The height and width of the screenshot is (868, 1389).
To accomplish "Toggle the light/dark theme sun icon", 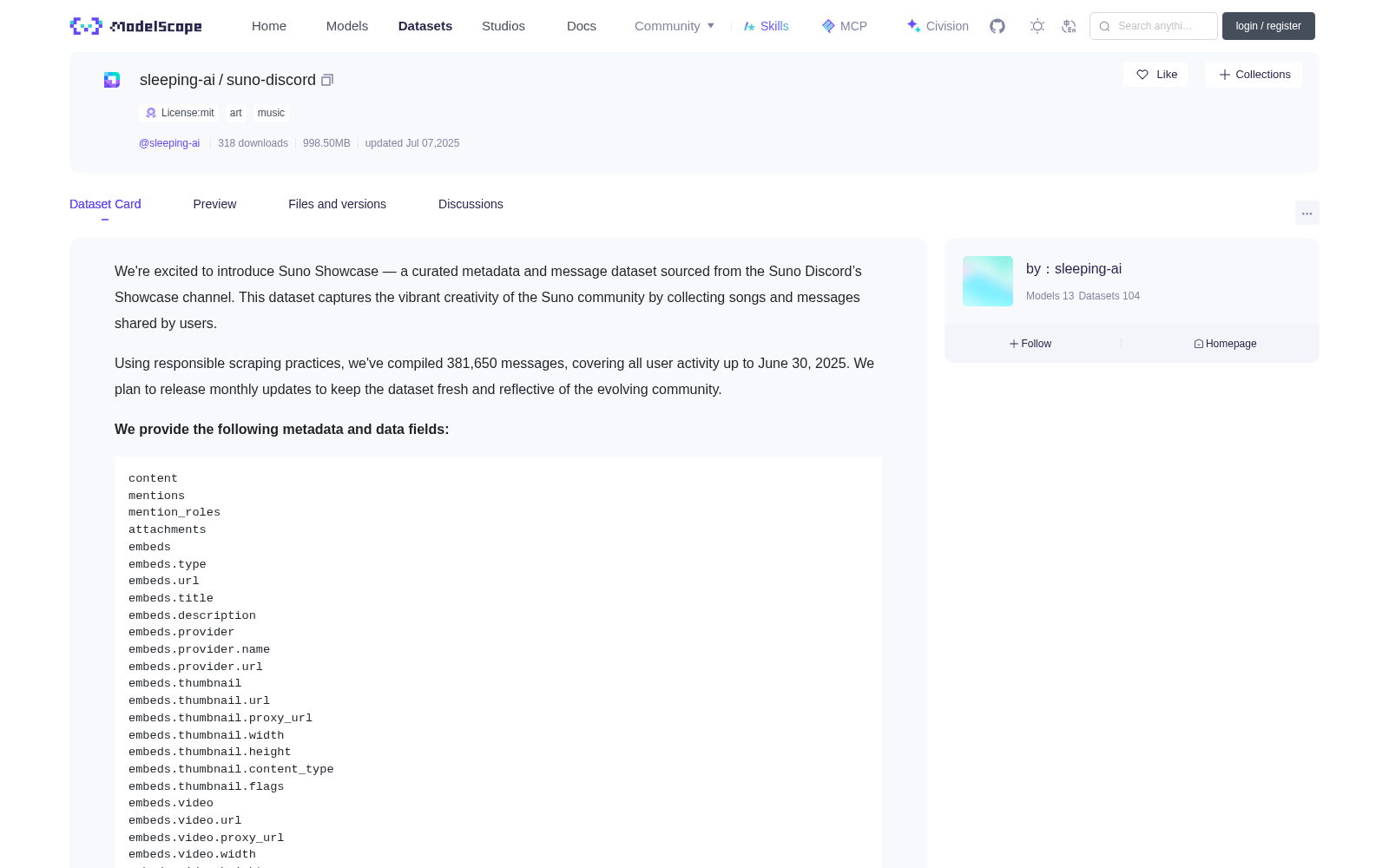I will pos(1037,26).
